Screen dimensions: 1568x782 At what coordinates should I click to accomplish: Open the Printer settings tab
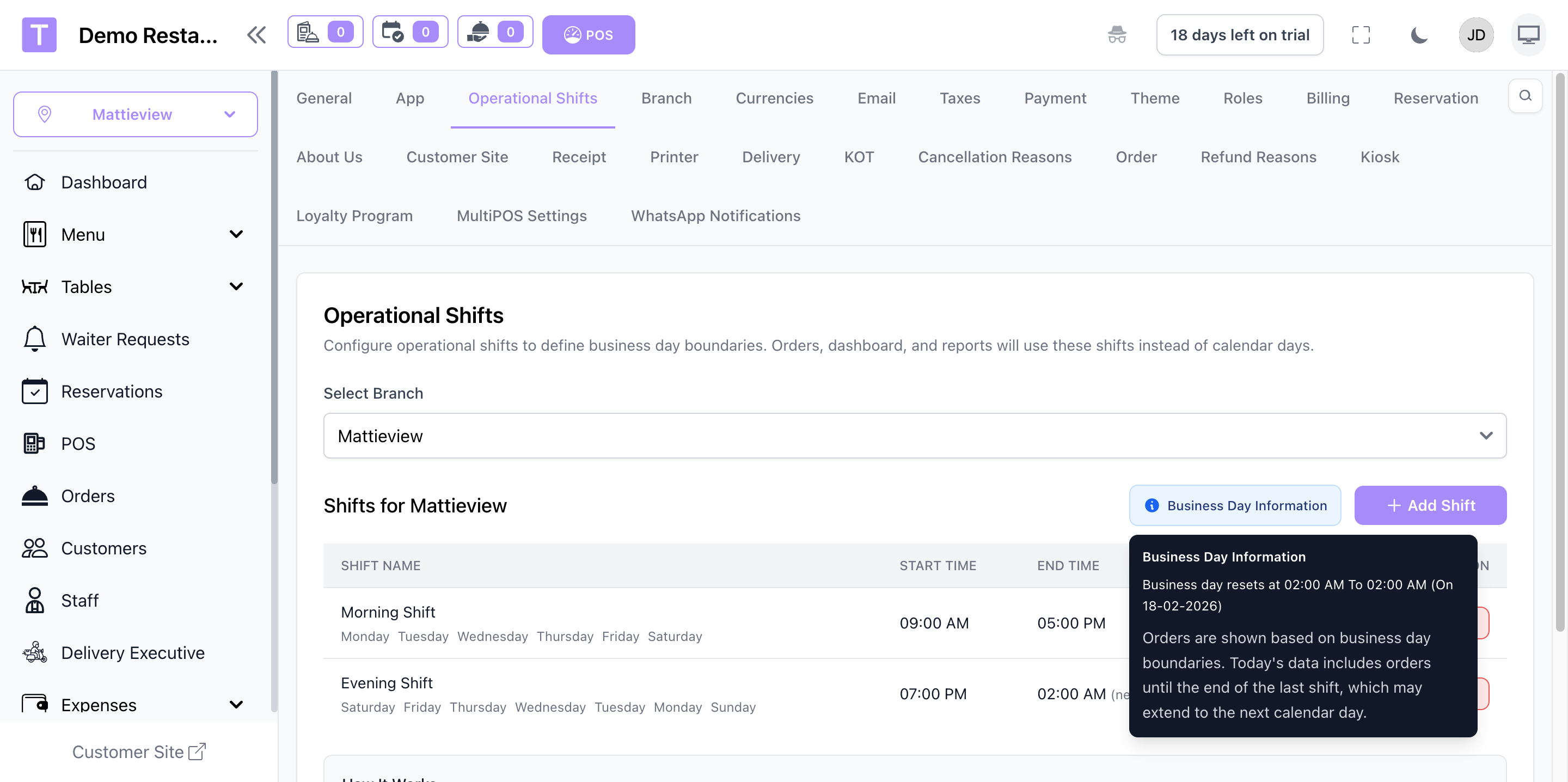click(673, 157)
